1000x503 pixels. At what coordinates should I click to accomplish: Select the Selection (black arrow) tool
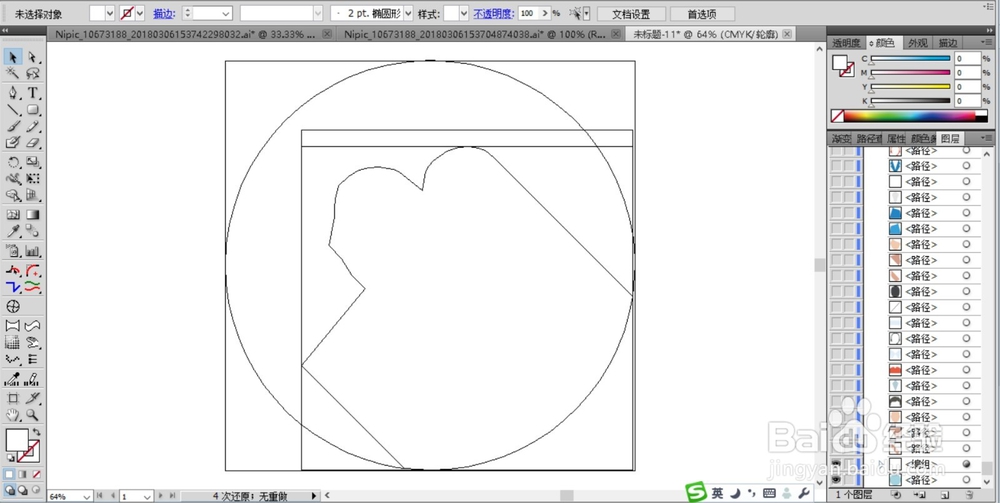point(13,57)
